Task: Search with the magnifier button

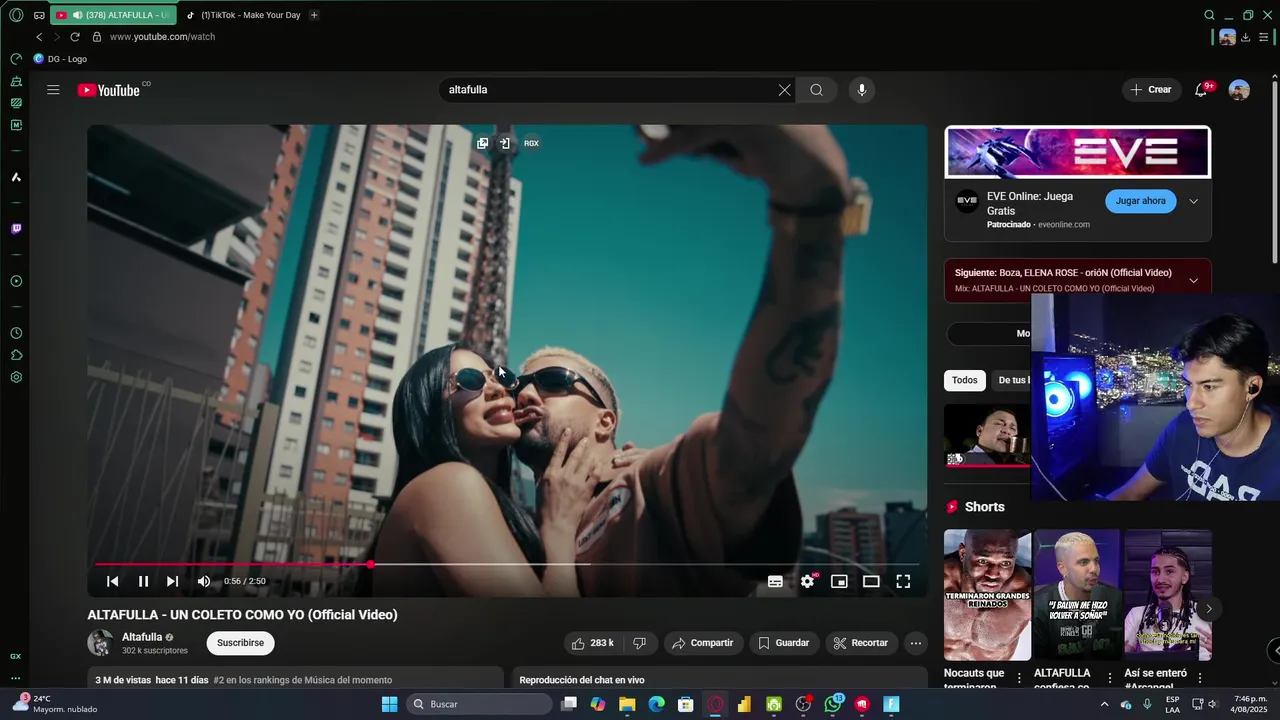Action: [x=817, y=90]
